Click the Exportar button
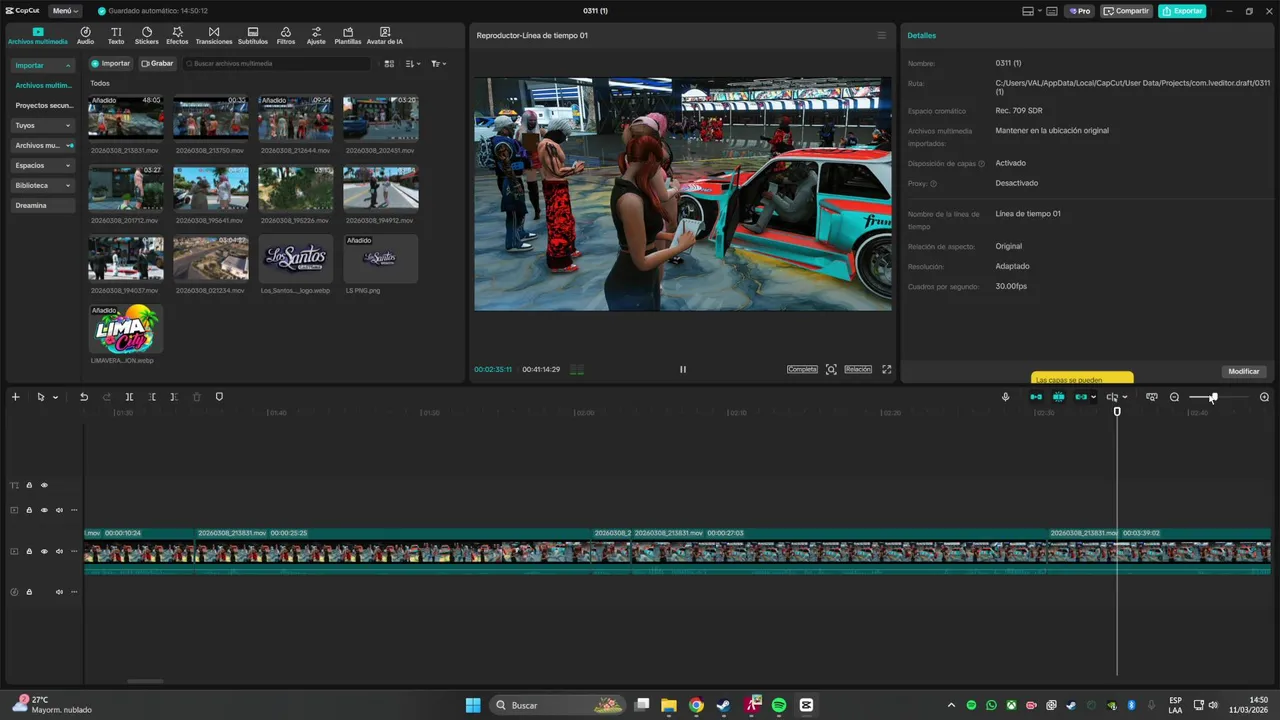This screenshot has height=720, width=1280. [x=1182, y=11]
